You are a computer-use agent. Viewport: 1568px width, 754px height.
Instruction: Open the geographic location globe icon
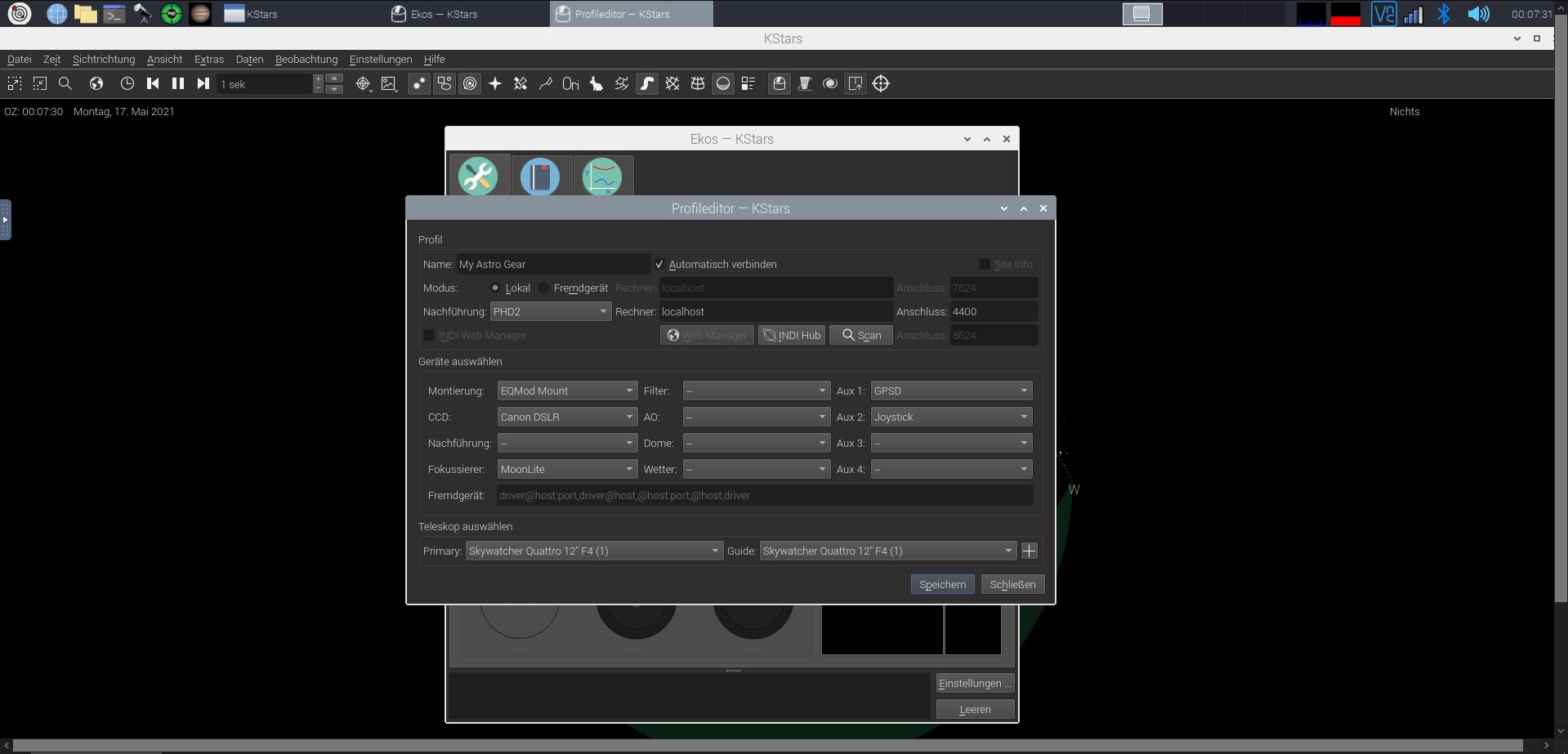(x=96, y=83)
